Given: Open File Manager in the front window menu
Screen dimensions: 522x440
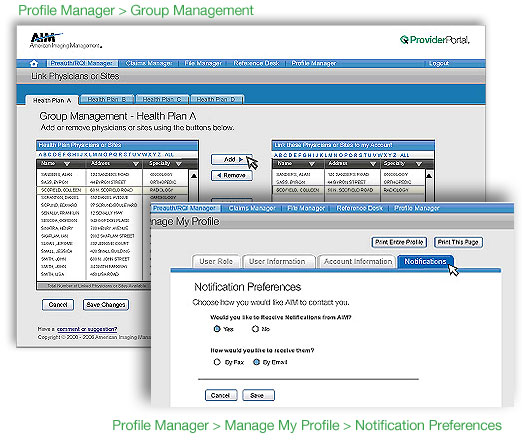Looking at the screenshot, I should [306, 208].
